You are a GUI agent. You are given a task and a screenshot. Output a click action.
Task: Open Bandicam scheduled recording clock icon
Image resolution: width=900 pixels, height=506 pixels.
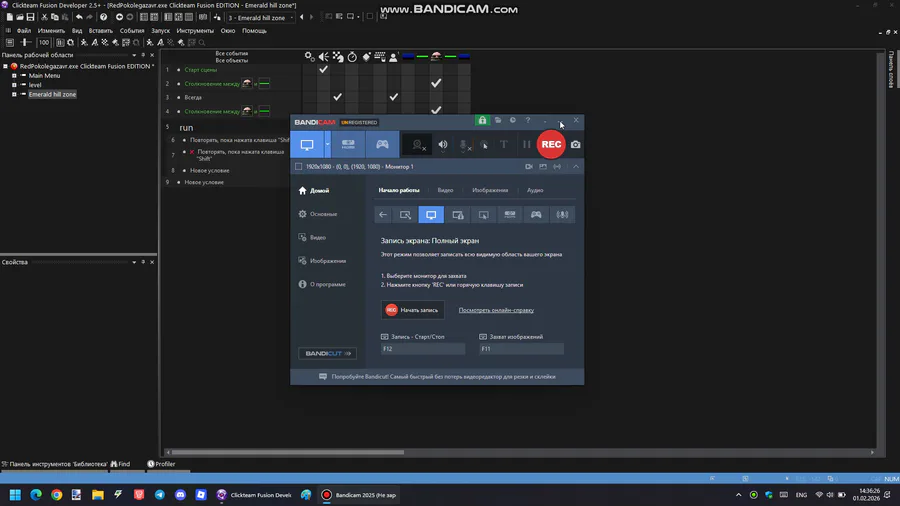[513, 120]
